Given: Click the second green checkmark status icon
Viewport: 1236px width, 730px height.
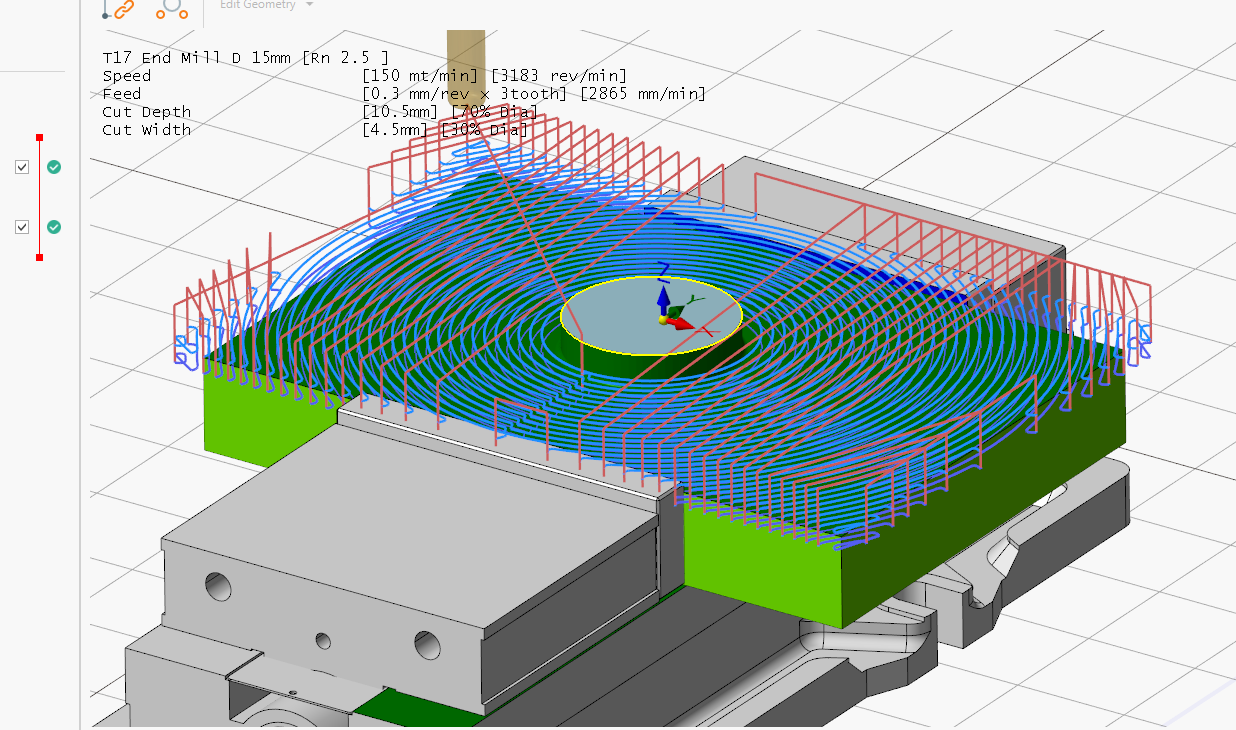Looking at the screenshot, I should click(x=54, y=227).
